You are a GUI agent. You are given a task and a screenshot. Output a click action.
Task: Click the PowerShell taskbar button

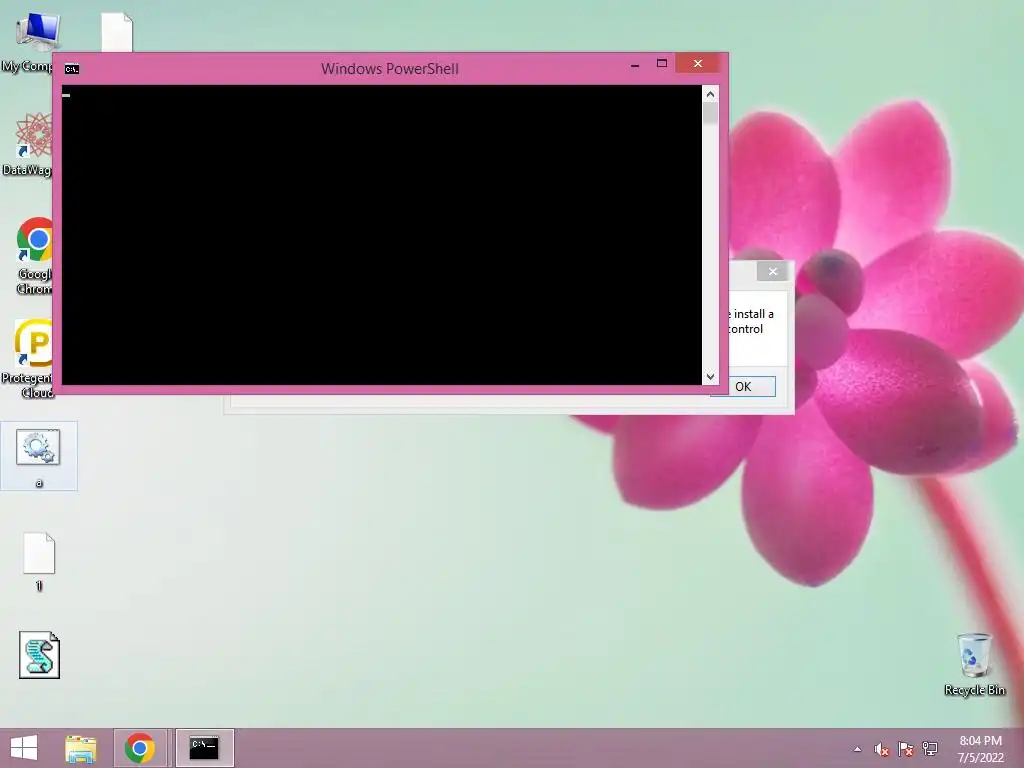(204, 748)
